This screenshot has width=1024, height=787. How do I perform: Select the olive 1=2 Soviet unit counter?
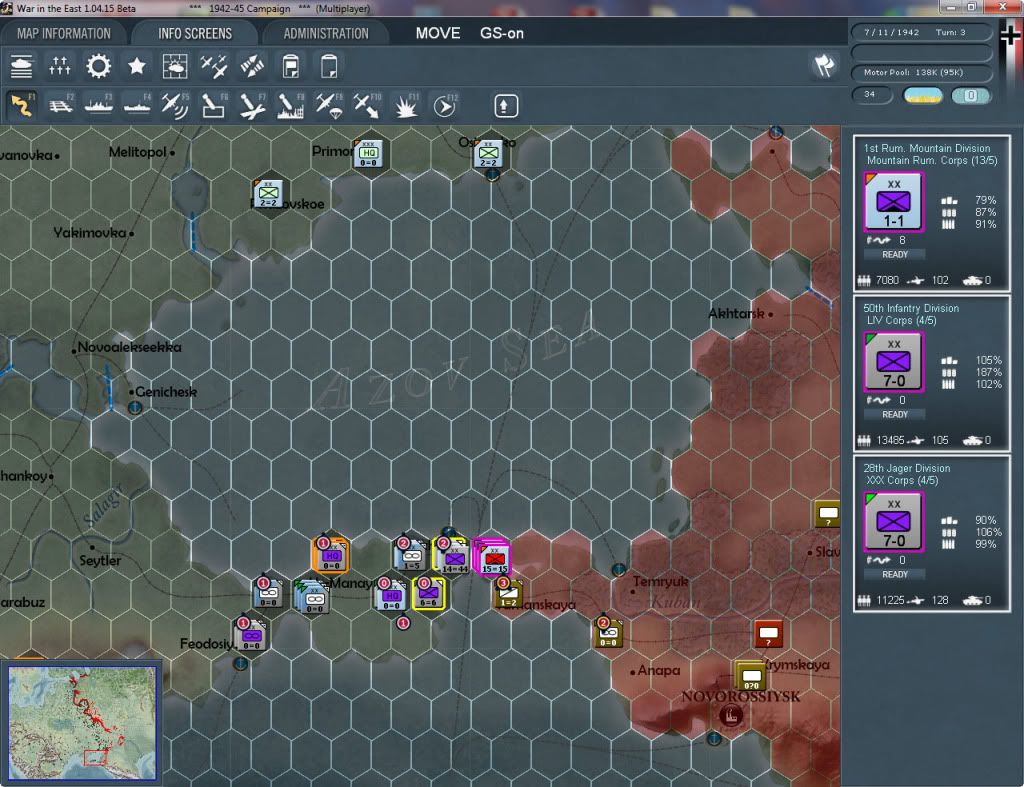(509, 594)
